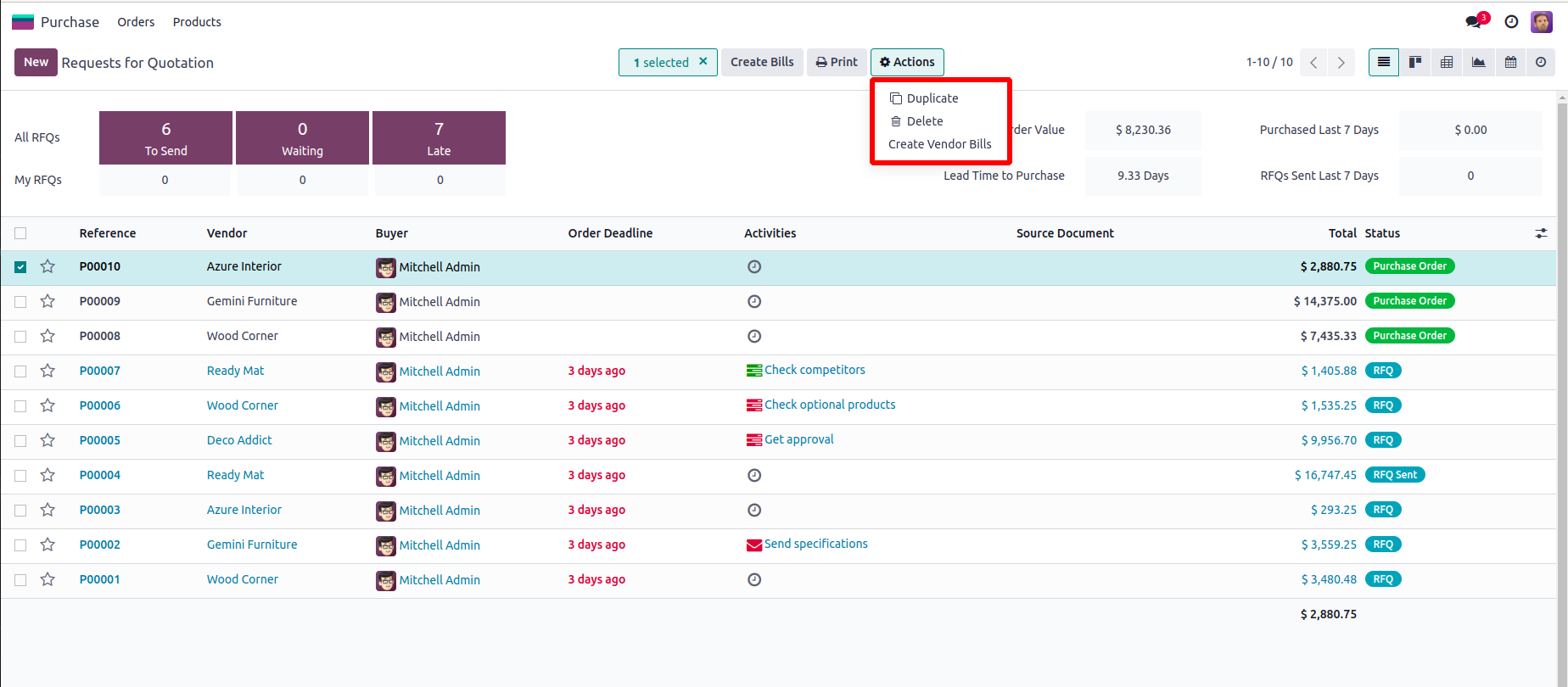
Task: Choose Duplicate from Actions menu
Action: click(932, 98)
